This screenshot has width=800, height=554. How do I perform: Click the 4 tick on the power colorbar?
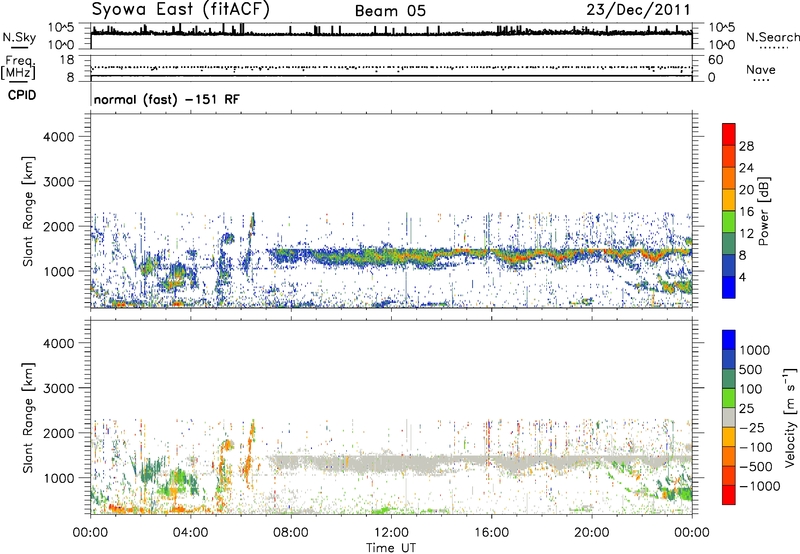[x=743, y=278]
